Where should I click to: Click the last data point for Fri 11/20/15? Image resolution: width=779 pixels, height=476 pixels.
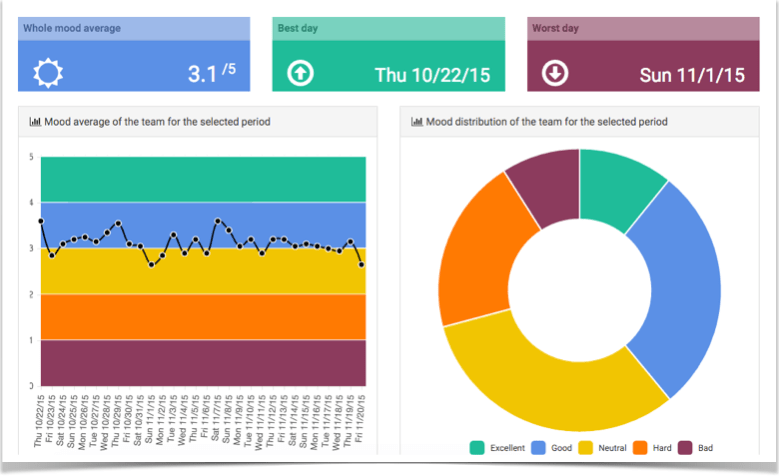click(361, 265)
